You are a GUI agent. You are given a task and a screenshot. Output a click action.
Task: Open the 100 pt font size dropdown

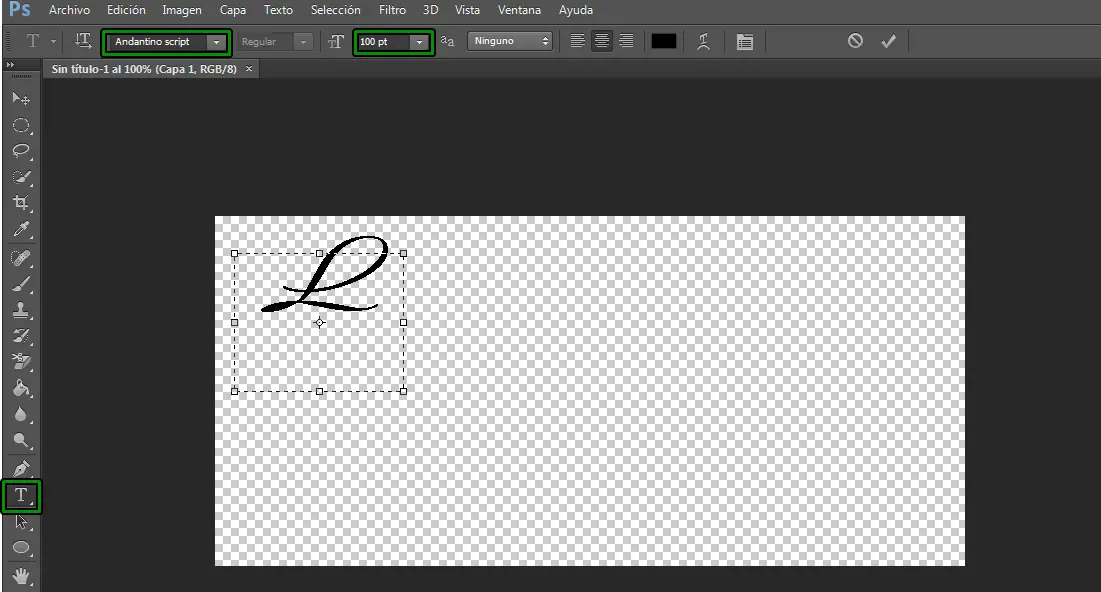pyautogui.click(x=419, y=42)
